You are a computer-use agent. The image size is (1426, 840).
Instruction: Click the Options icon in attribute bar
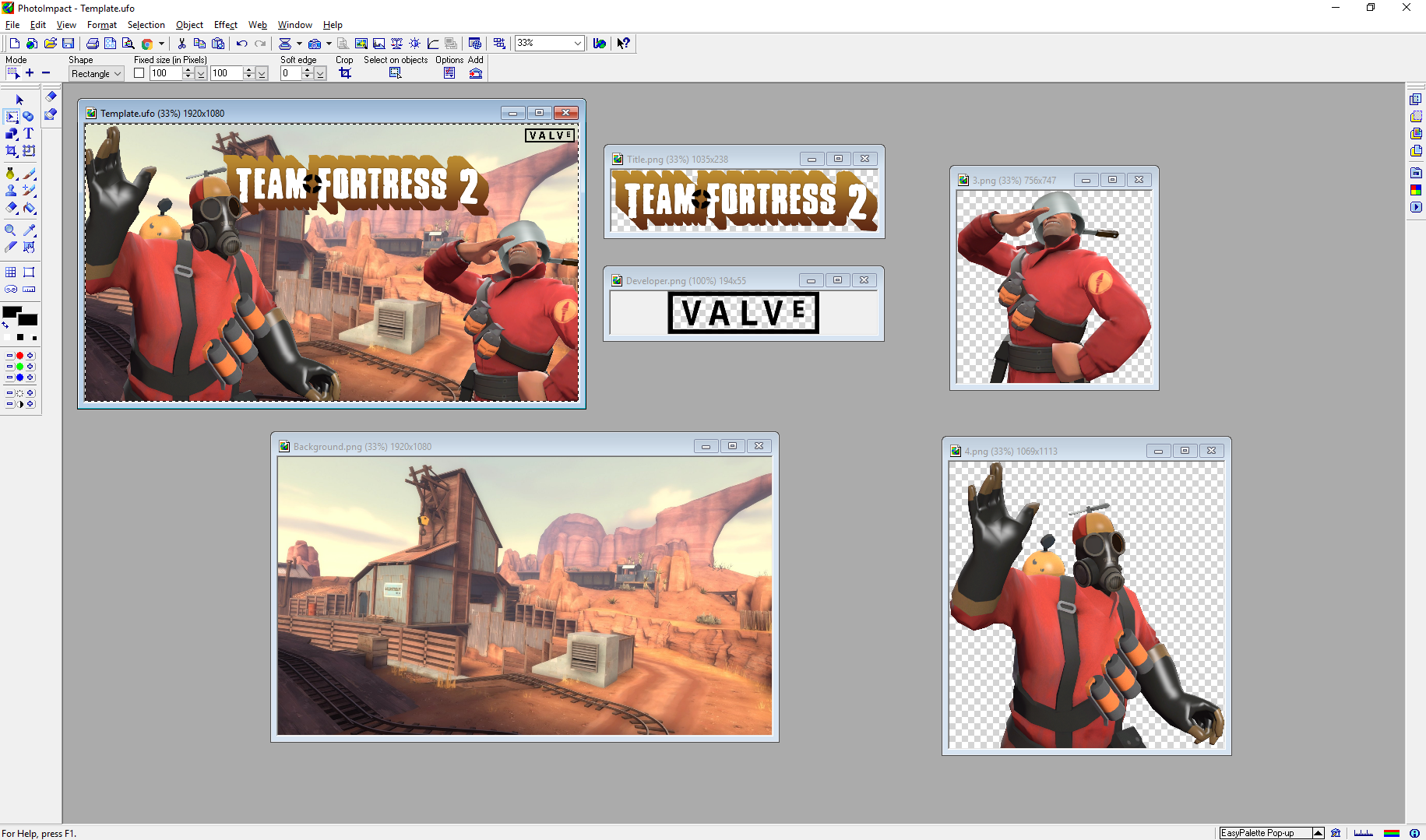449,73
